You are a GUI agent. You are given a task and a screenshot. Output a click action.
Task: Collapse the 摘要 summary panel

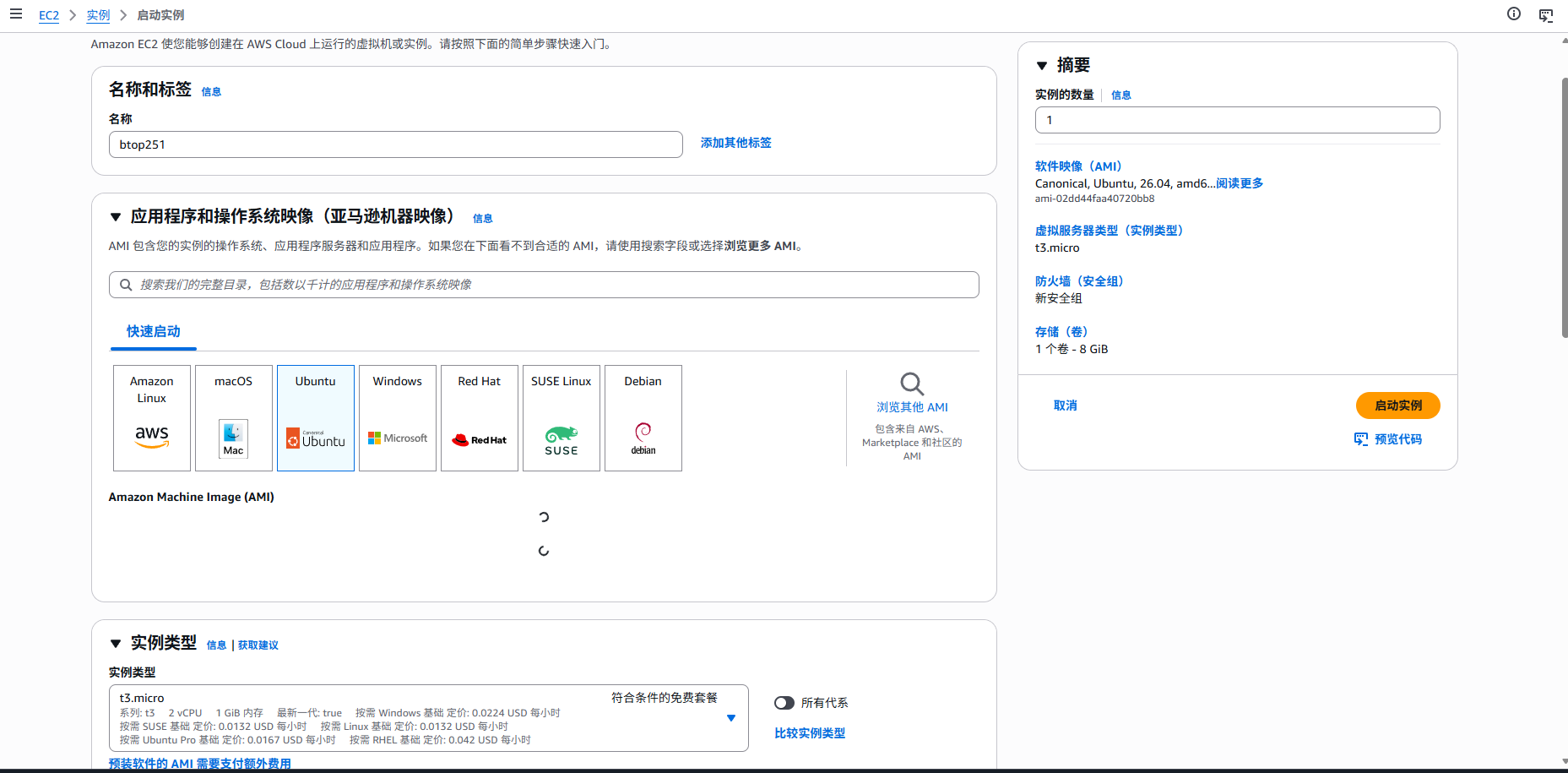[1042, 66]
